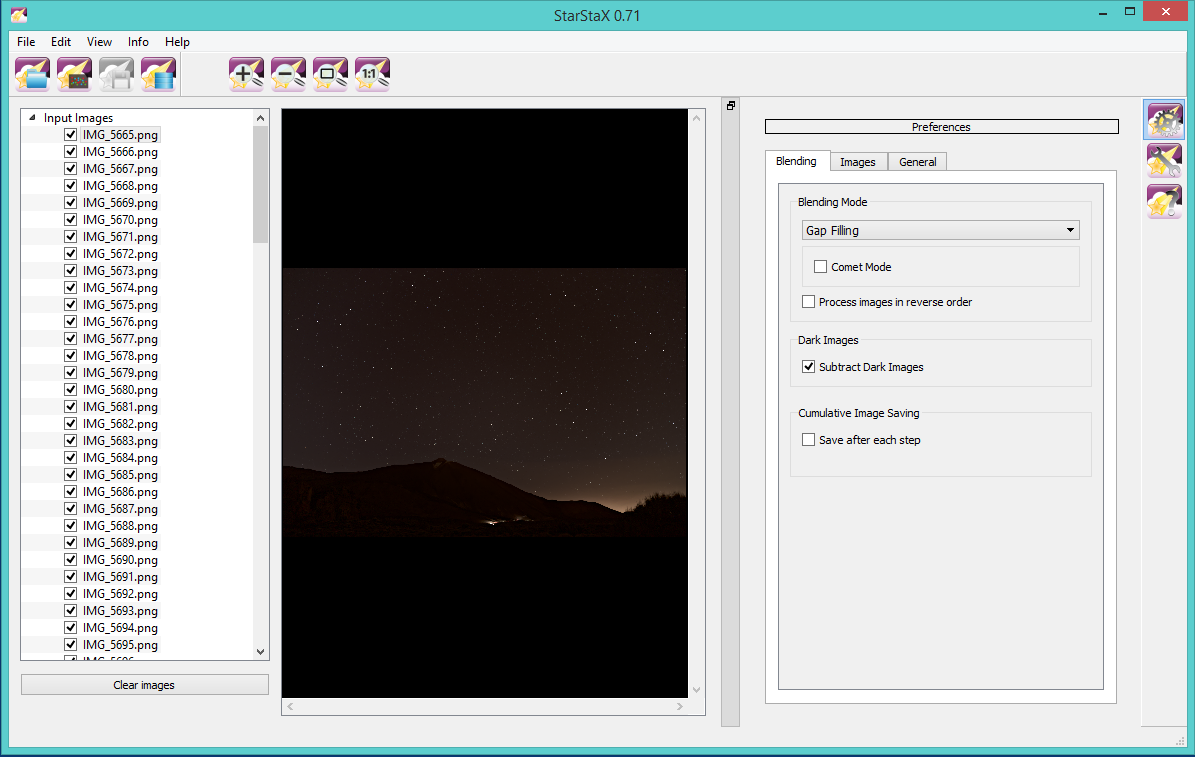Viewport: 1195px width, 757px height.
Task: Click preview horizontal scrollbar right arrow
Action: (x=680, y=707)
